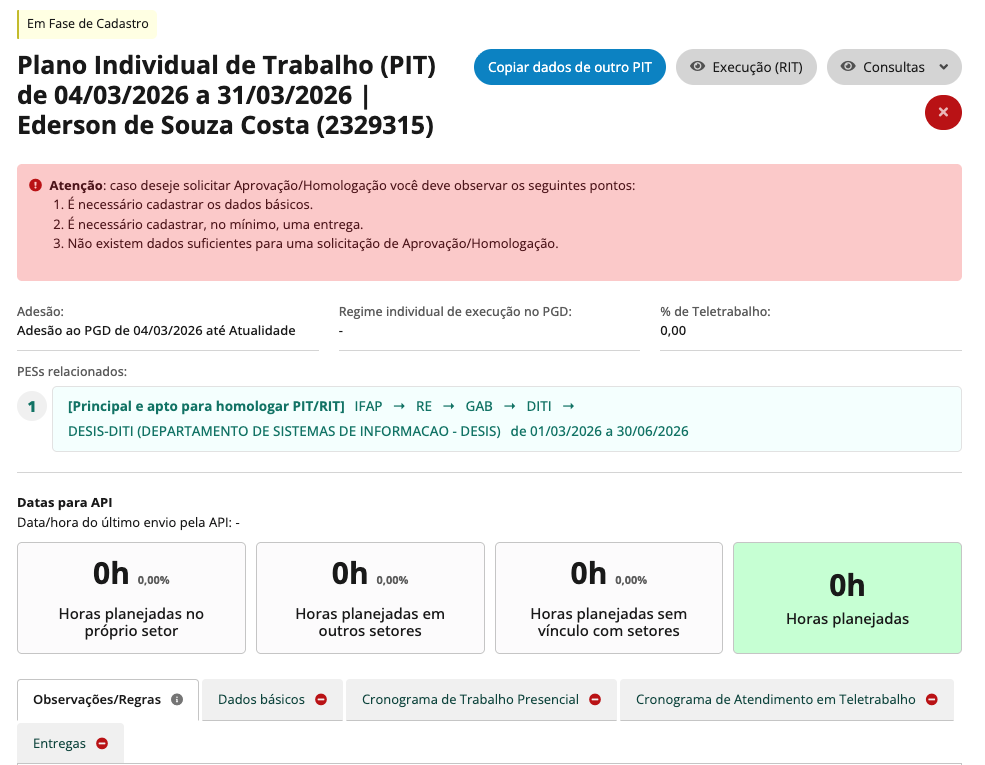Viewport: 985px width, 765px height.
Task: Click Horas planejadas sem vínculo com setores card
Action: (609, 598)
